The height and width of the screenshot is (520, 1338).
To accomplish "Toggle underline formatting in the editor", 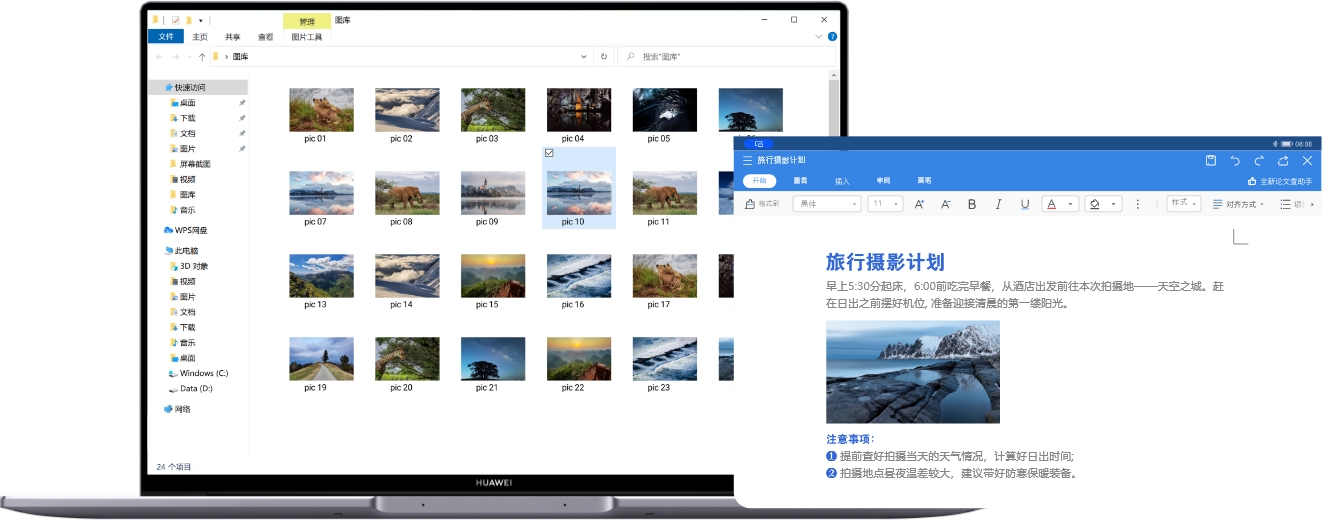I will 1025,204.
